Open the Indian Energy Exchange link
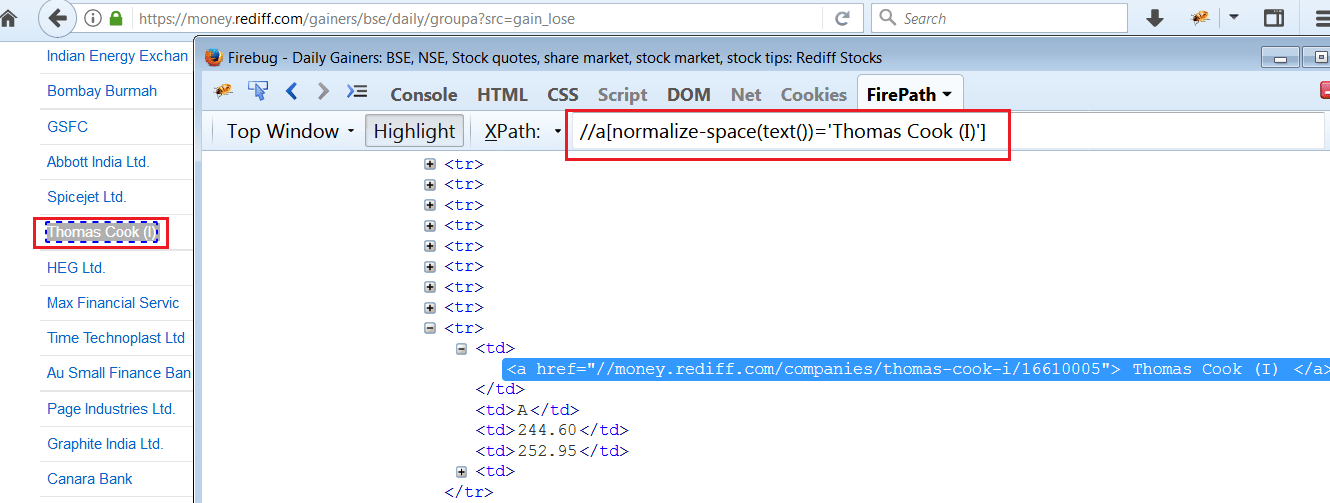The height and width of the screenshot is (503, 1330). point(117,56)
